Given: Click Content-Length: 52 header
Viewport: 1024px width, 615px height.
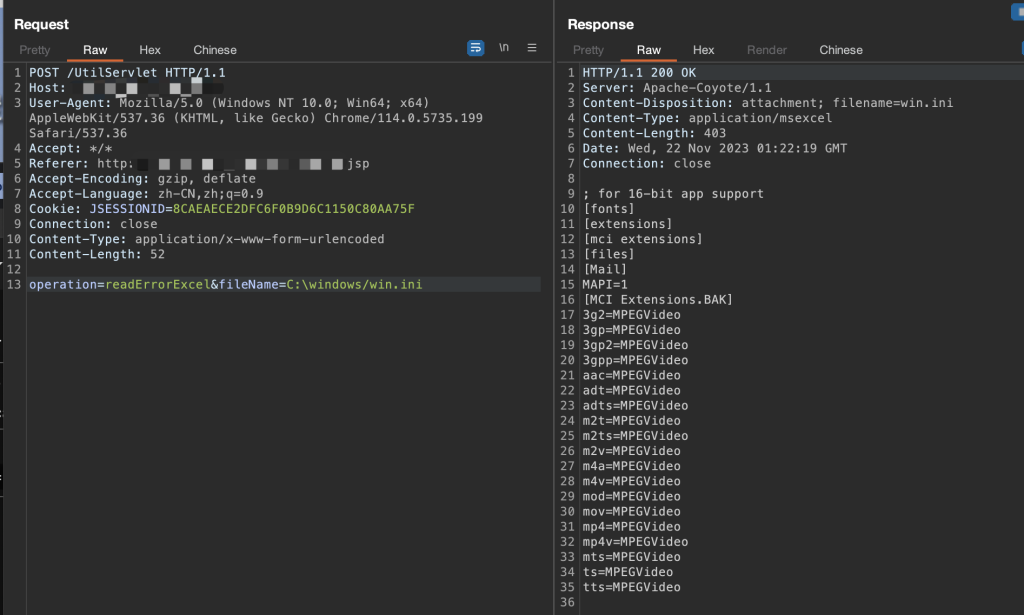Looking at the screenshot, I should pyautogui.click(x=97, y=254).
